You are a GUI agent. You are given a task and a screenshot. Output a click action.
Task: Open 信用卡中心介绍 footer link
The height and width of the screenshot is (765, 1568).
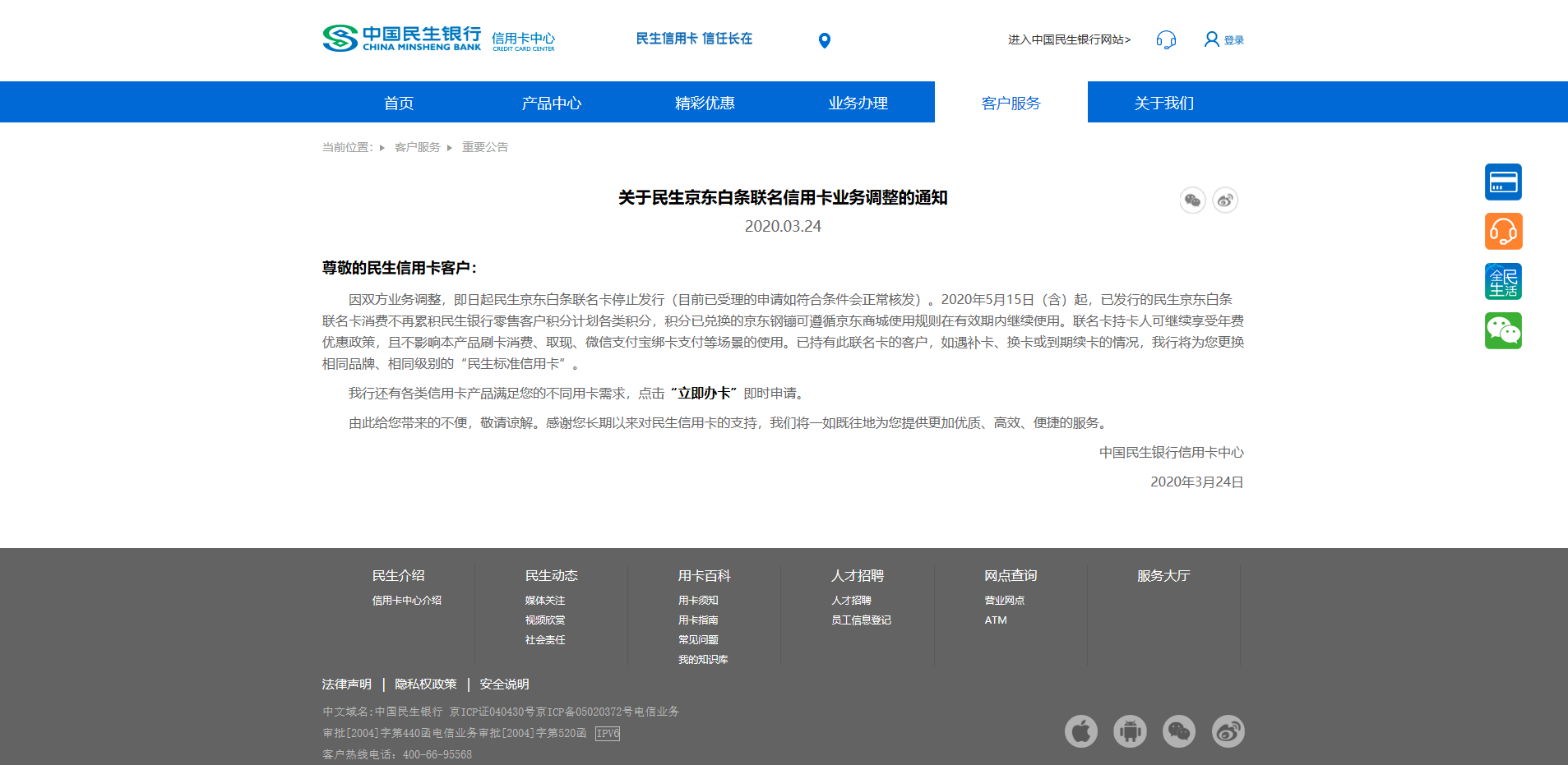[x=407, y=600]
